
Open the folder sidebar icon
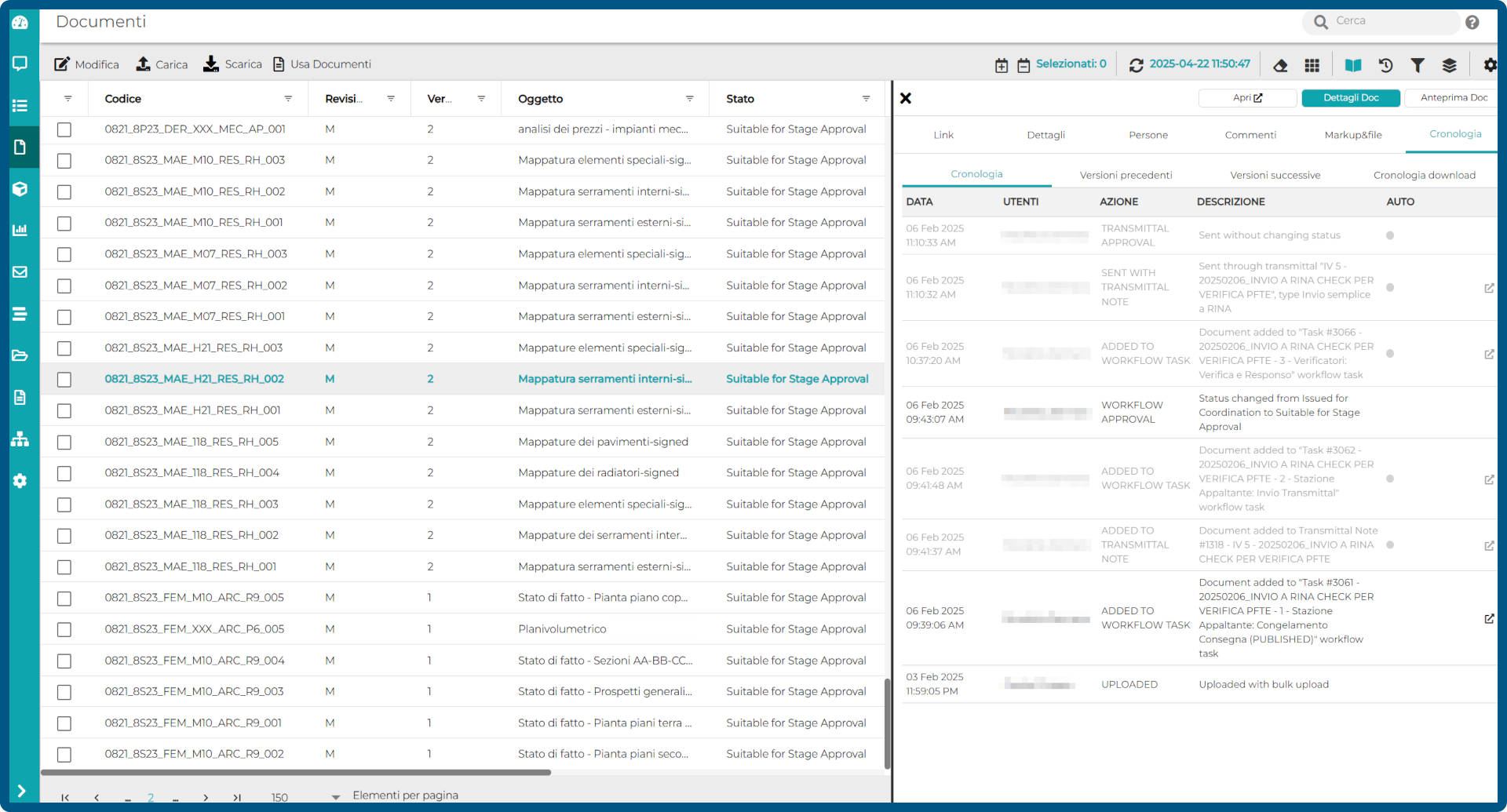20,355
